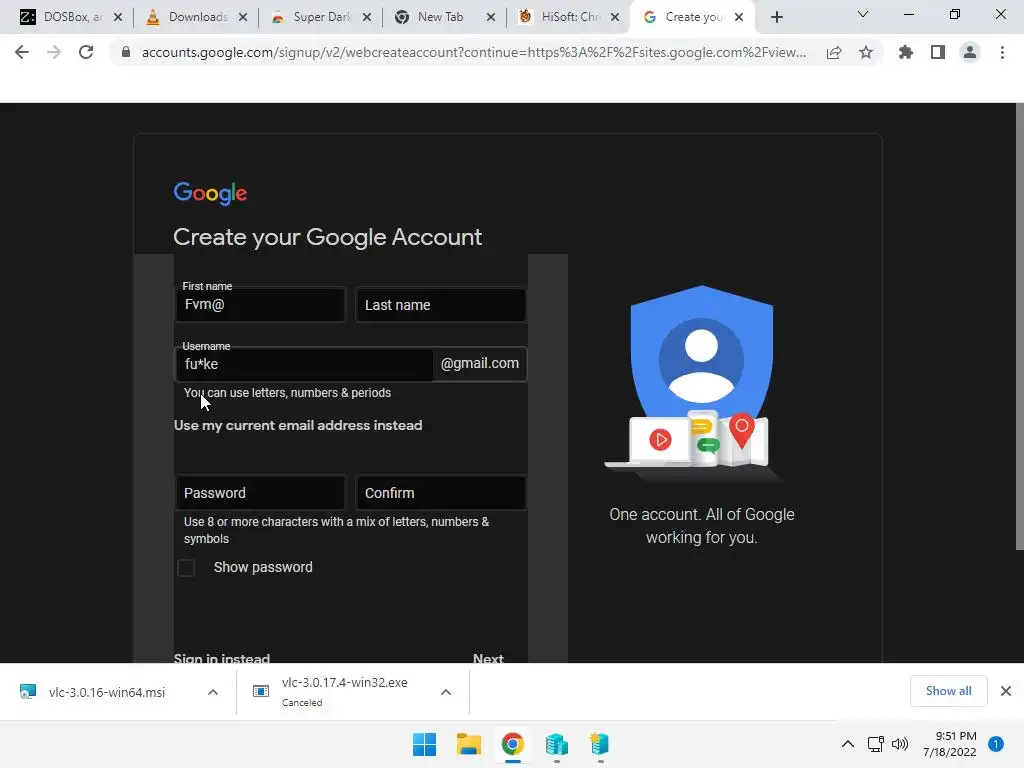Click the page vertical scrollbar

point(1019,327)
